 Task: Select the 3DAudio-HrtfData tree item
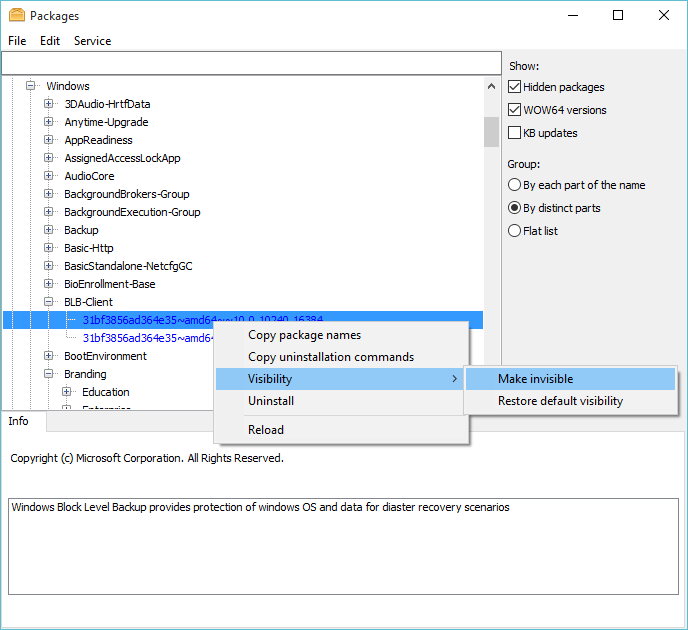pyautogui.click(x=108, y=104)
